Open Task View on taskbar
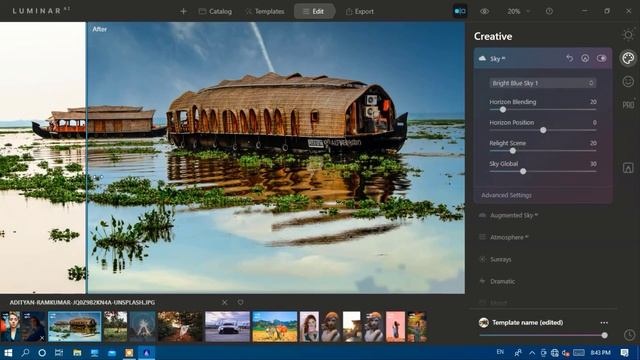The width and height of the screenshot is (640, 360). click(59, 353)
